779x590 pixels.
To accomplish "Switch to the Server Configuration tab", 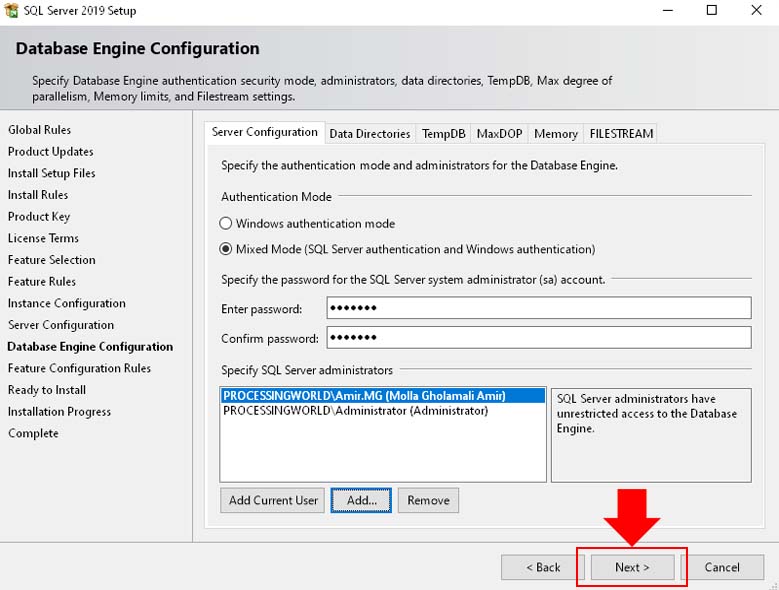I will (x=265, y=132).
